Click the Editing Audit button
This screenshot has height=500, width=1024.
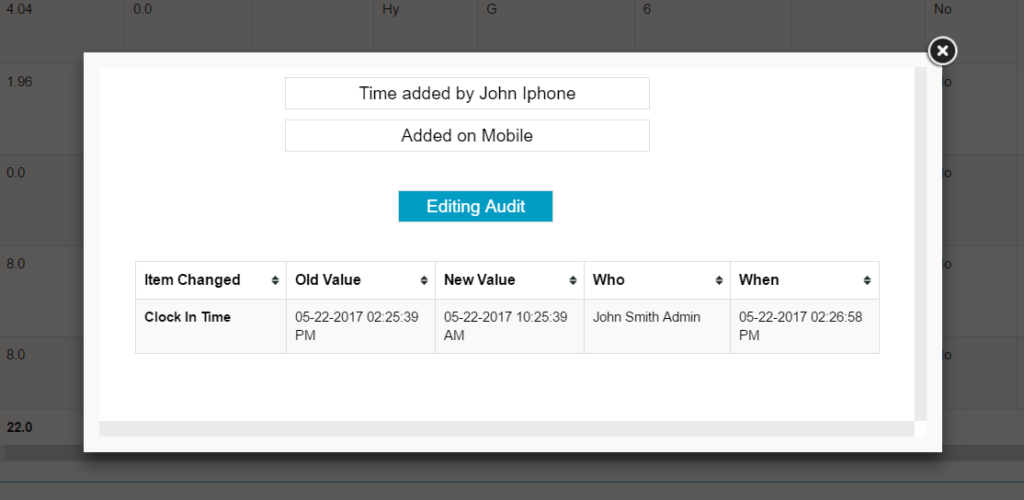tap(475, 206)
